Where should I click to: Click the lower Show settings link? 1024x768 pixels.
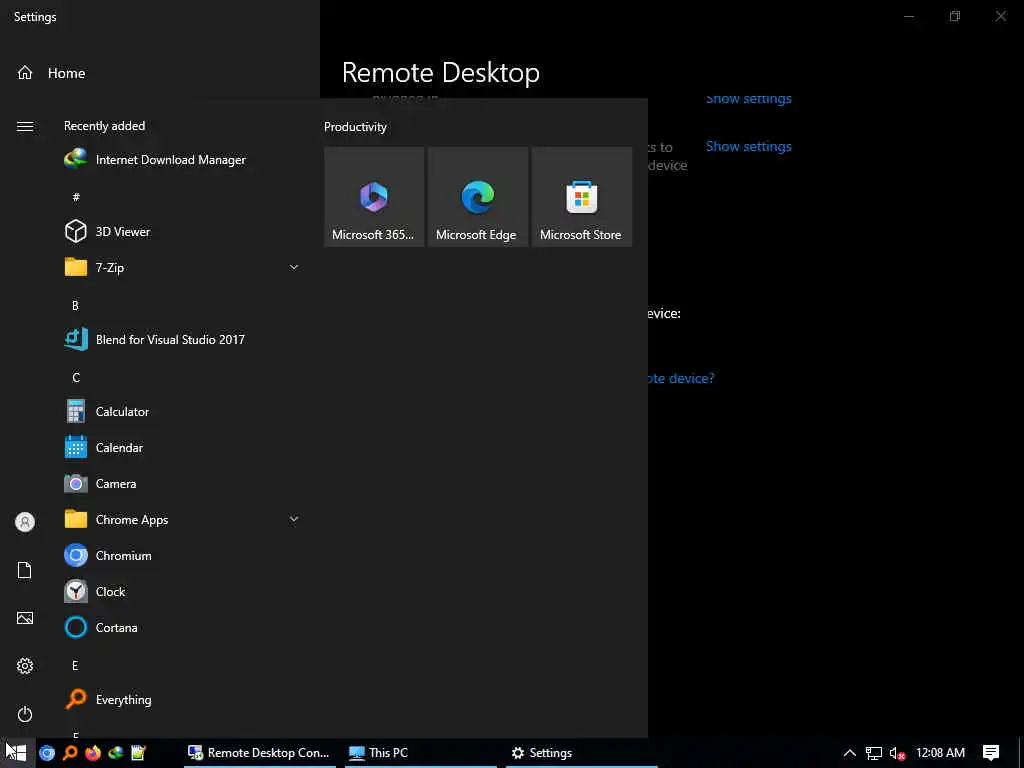748,146
